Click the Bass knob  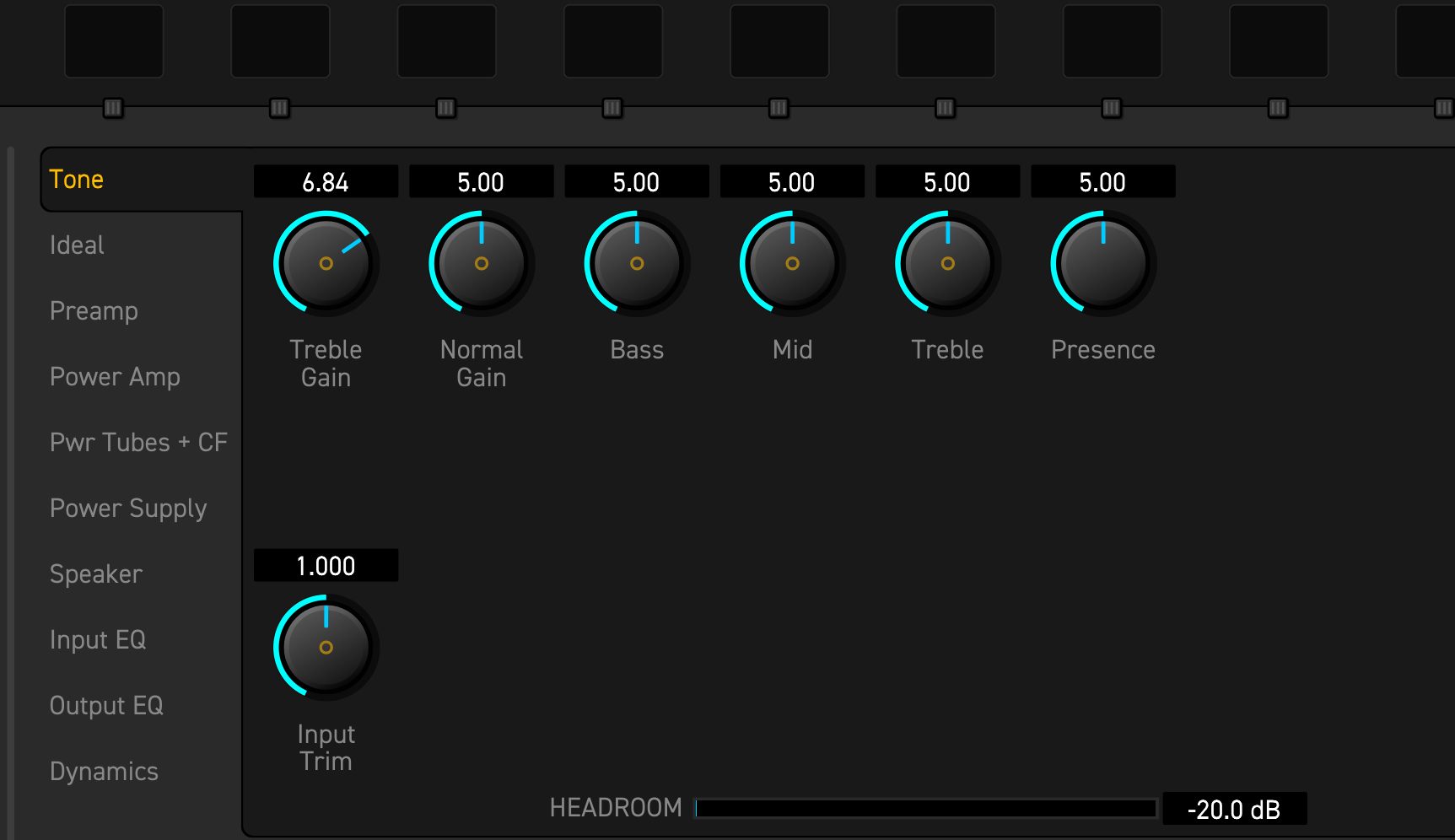point(637,264)
